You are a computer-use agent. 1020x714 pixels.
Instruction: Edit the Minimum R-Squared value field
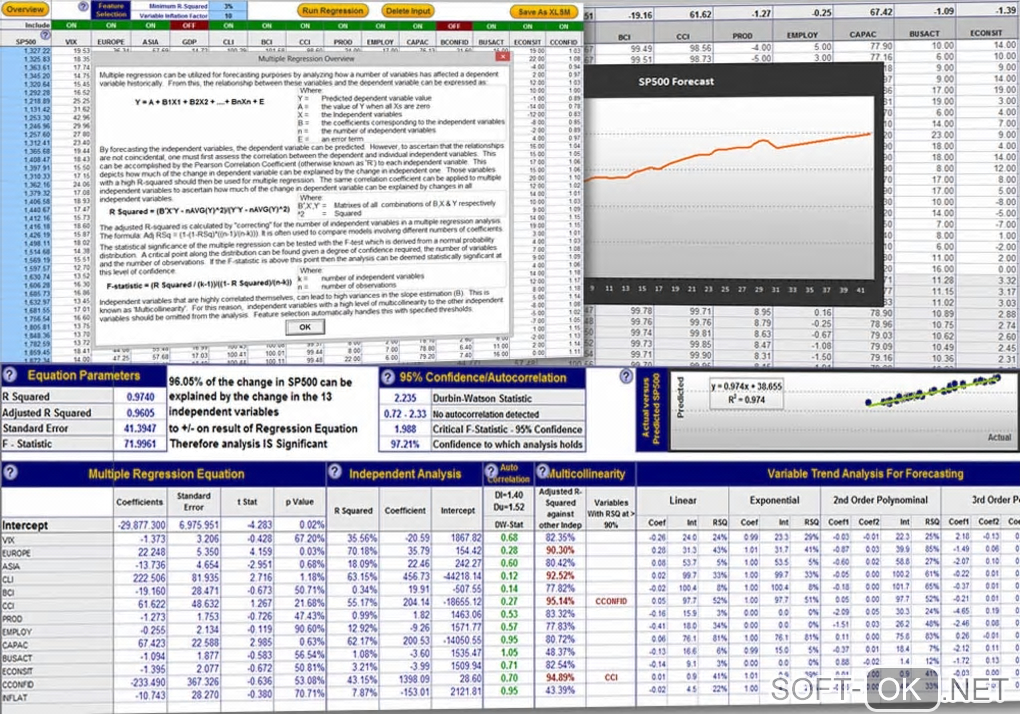click(228, 6)
